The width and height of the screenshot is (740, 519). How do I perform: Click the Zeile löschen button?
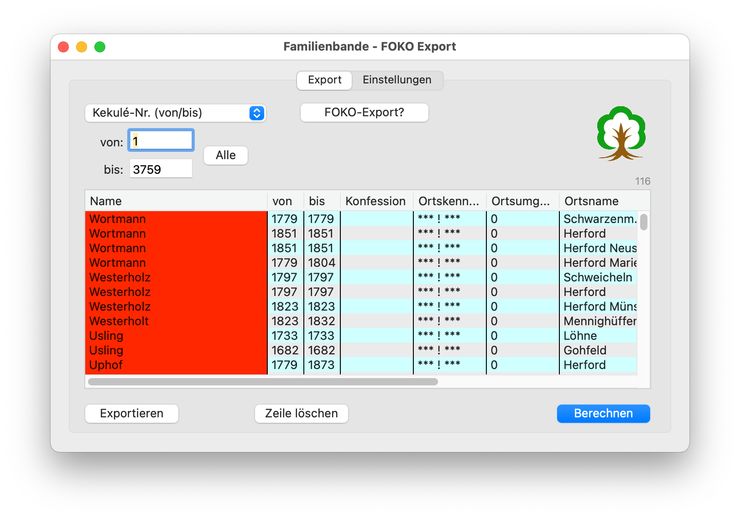[x=301, y=413]
